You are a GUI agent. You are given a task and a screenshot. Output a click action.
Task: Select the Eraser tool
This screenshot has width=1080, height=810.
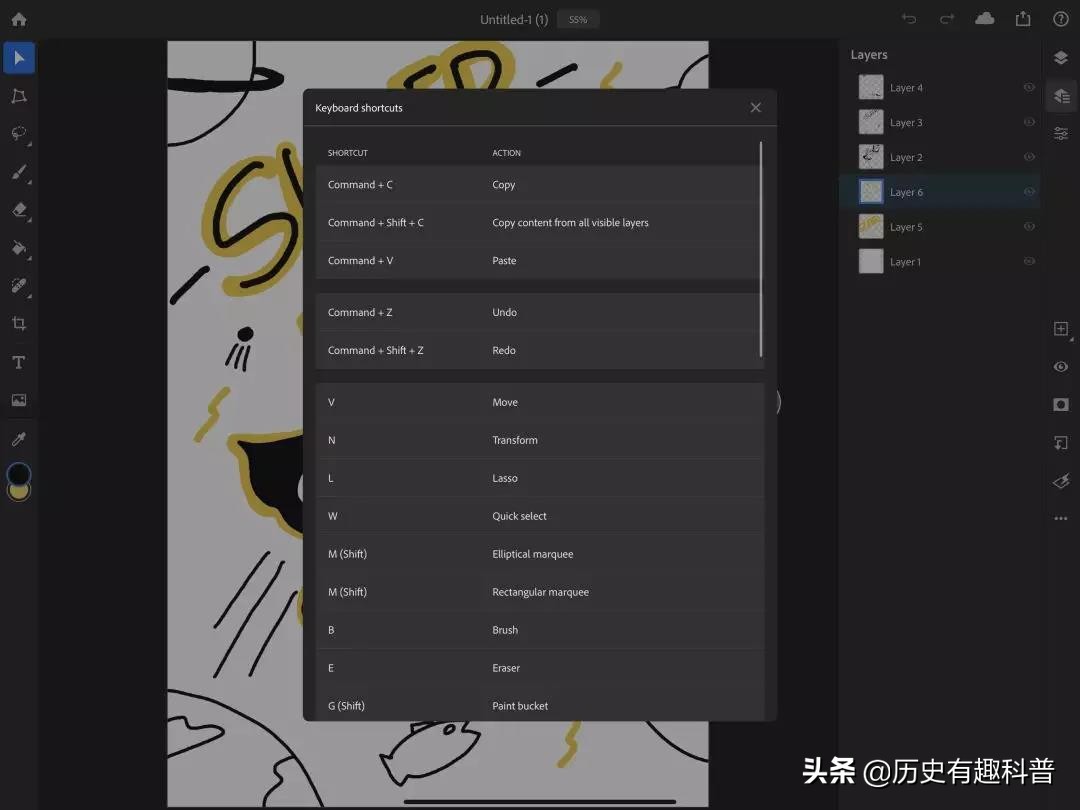tap(19, 210)
